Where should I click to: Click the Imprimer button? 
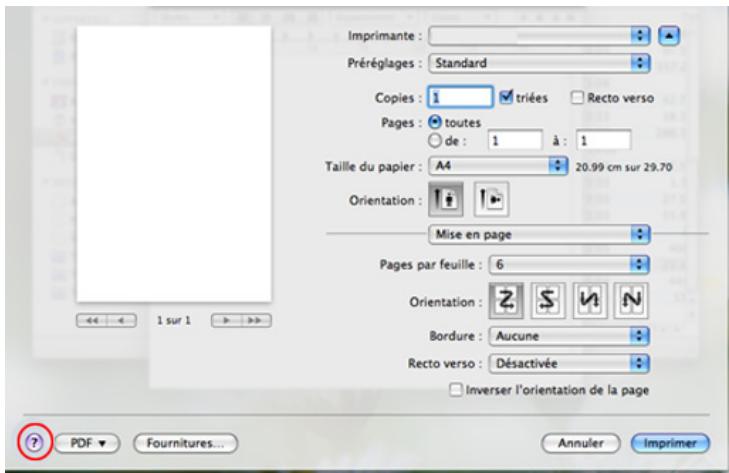670,443
